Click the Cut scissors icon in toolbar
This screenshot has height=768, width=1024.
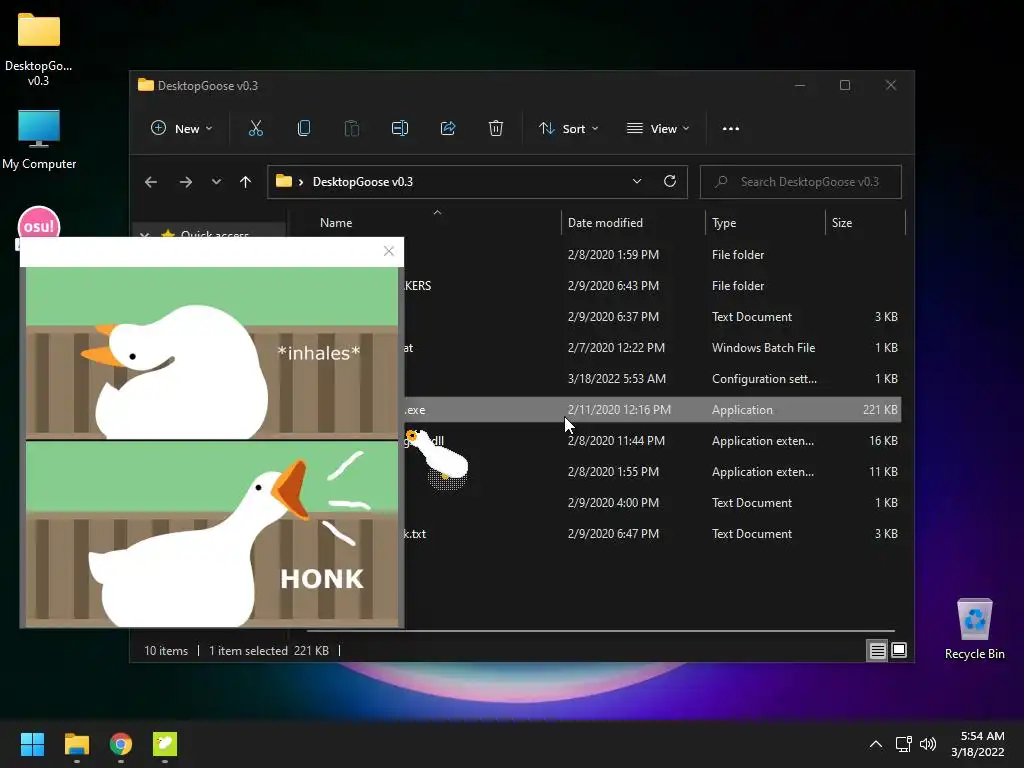tap(255, 129)
